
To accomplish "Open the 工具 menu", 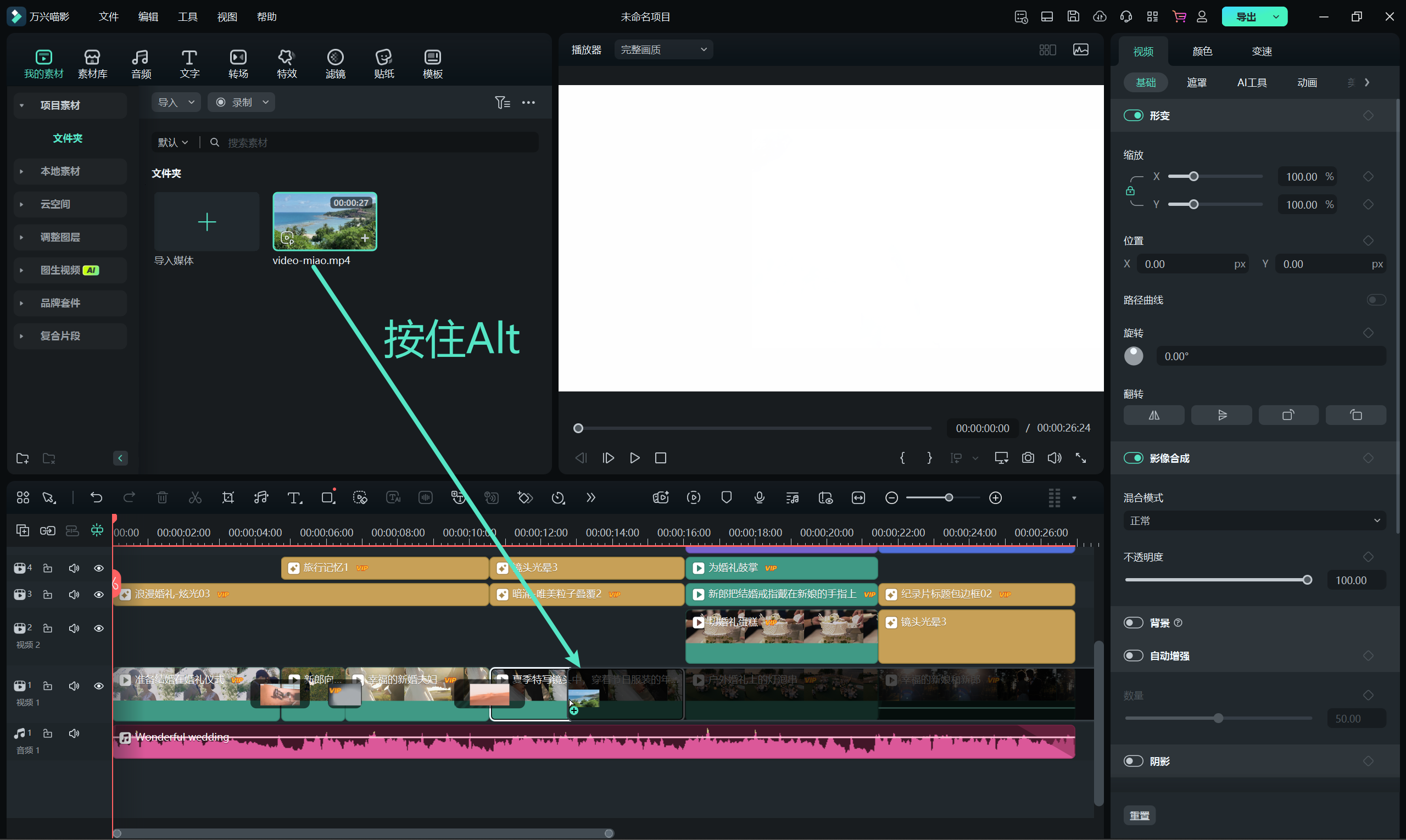I will 187,17.
